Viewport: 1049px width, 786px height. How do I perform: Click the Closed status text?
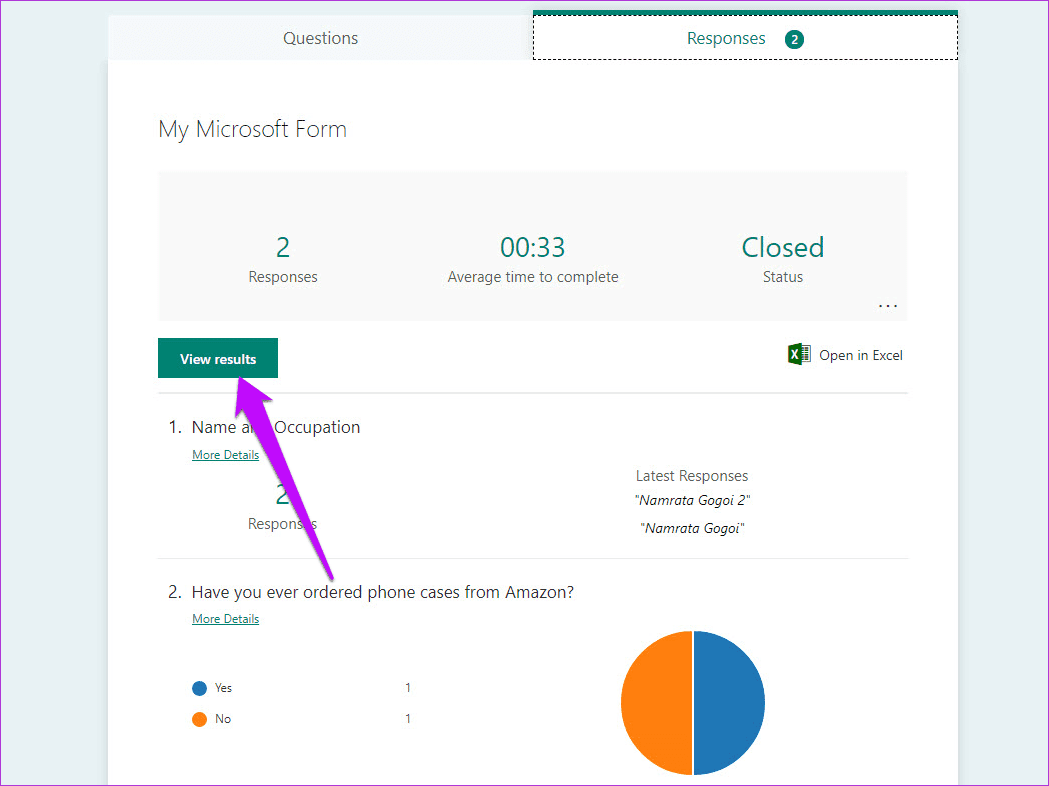[x=783, y=248]
